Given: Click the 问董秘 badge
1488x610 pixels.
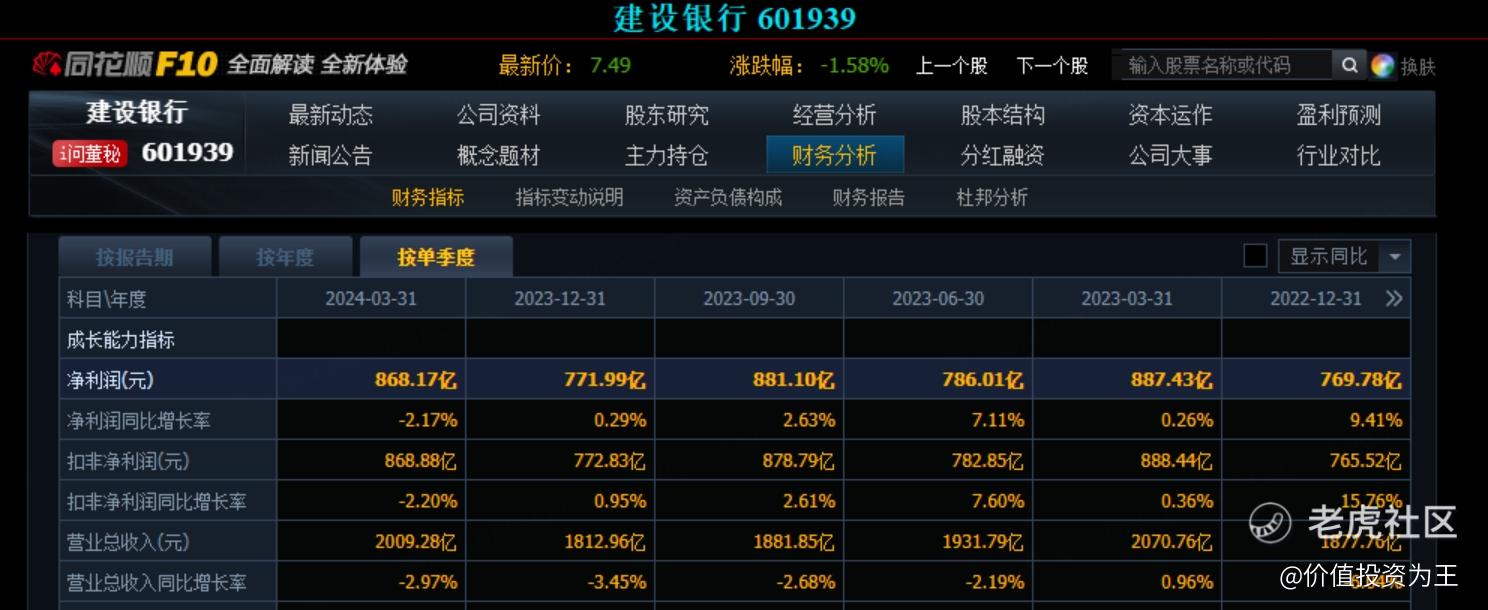Looking at the screenshot, I should pos(90,153).
